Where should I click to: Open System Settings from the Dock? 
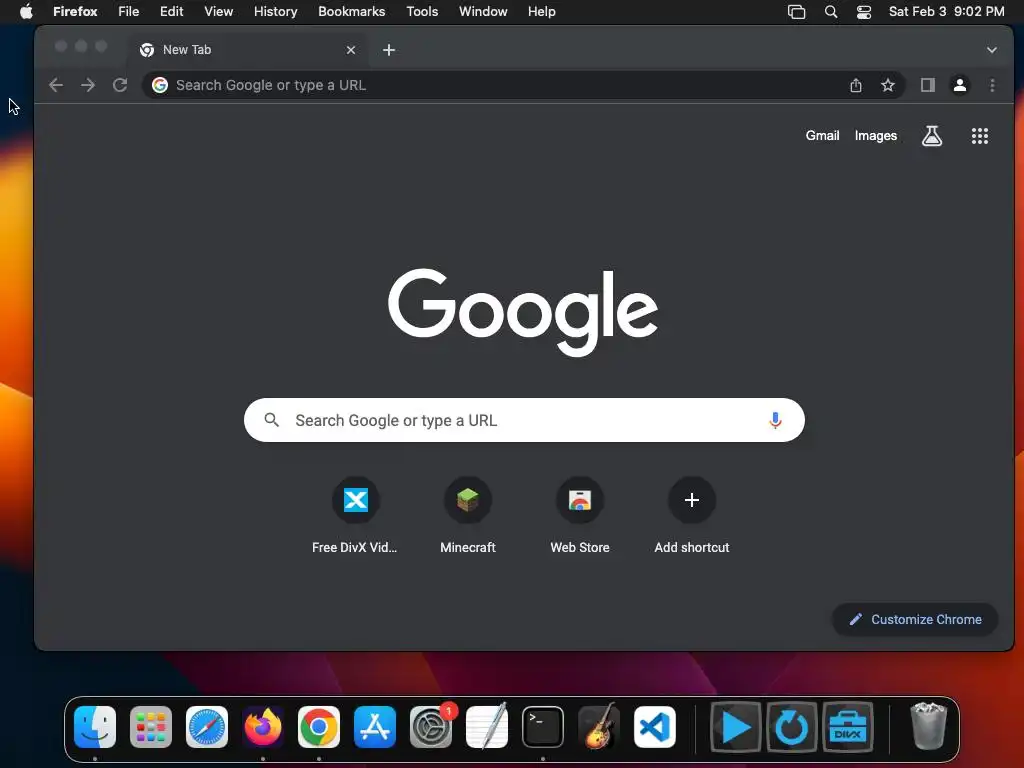[431, 727]
